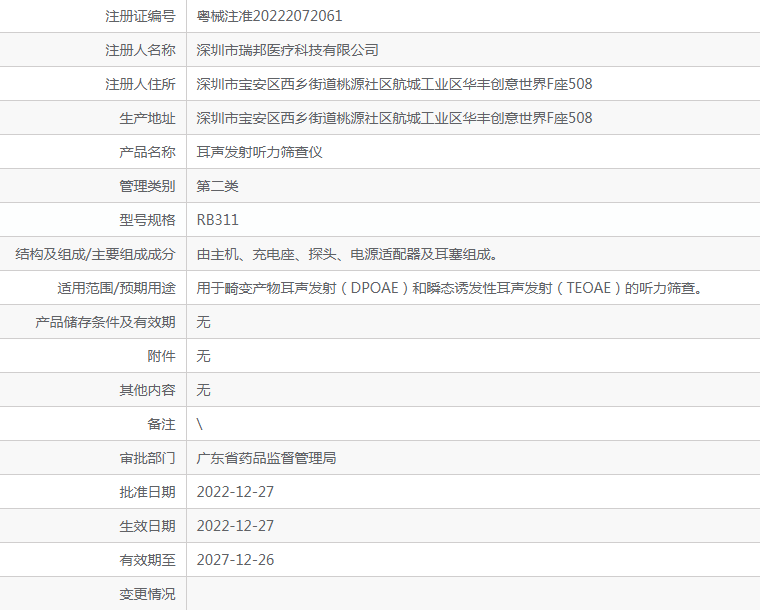Screen dimensions: 760x610
Task: Click the intended use text mentioning DPOAE
Action: [449, 288]
